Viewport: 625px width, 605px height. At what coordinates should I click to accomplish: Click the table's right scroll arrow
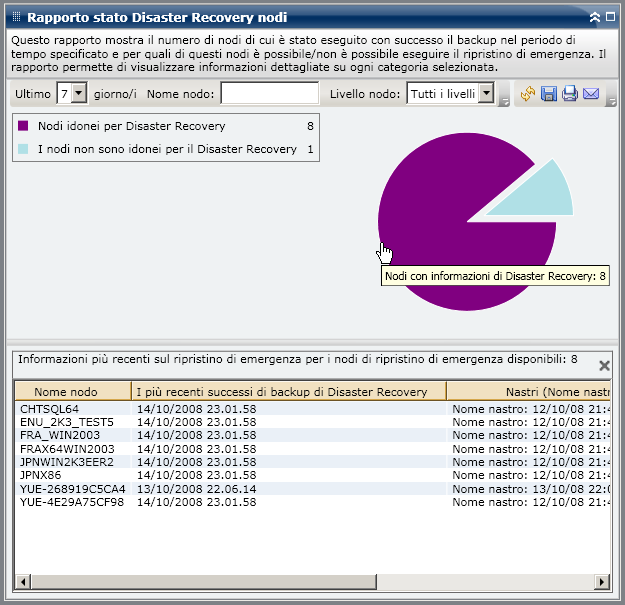click(x=602, y=581)
